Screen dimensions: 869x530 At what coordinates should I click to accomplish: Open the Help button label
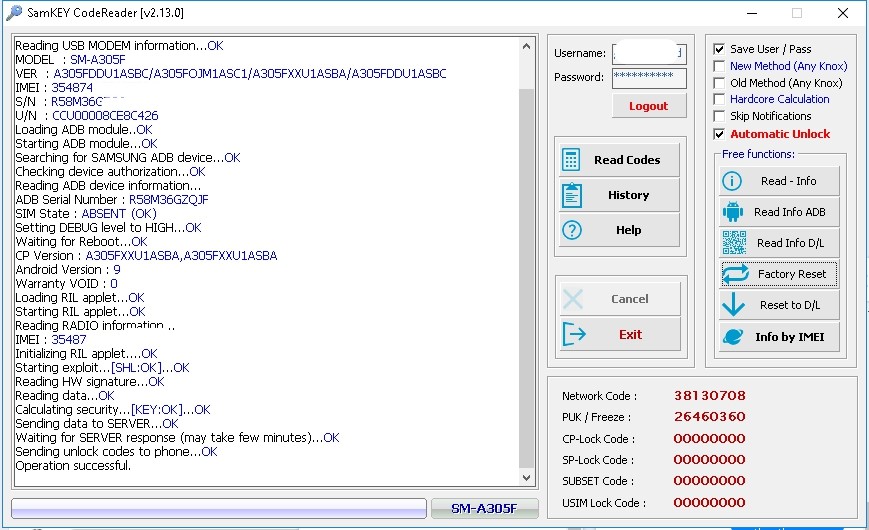628,230
